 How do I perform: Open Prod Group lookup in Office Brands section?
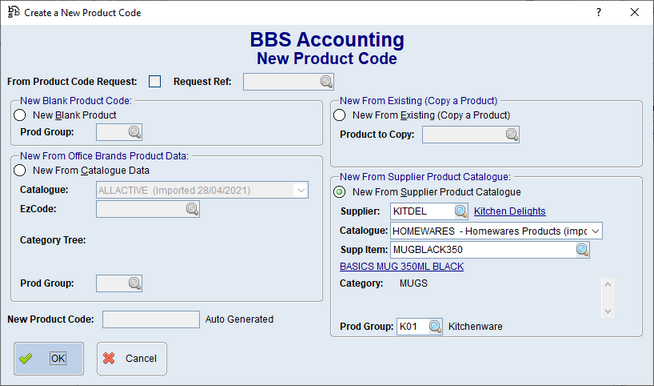134,283
